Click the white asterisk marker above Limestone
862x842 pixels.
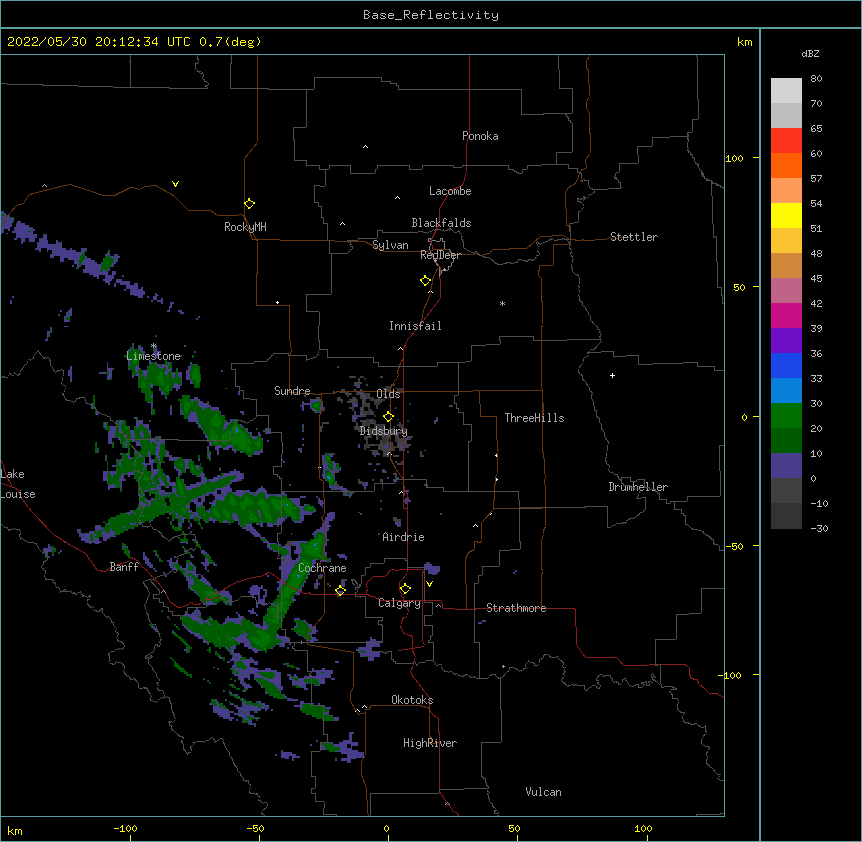pyautogui.click(x=153, y=346)
